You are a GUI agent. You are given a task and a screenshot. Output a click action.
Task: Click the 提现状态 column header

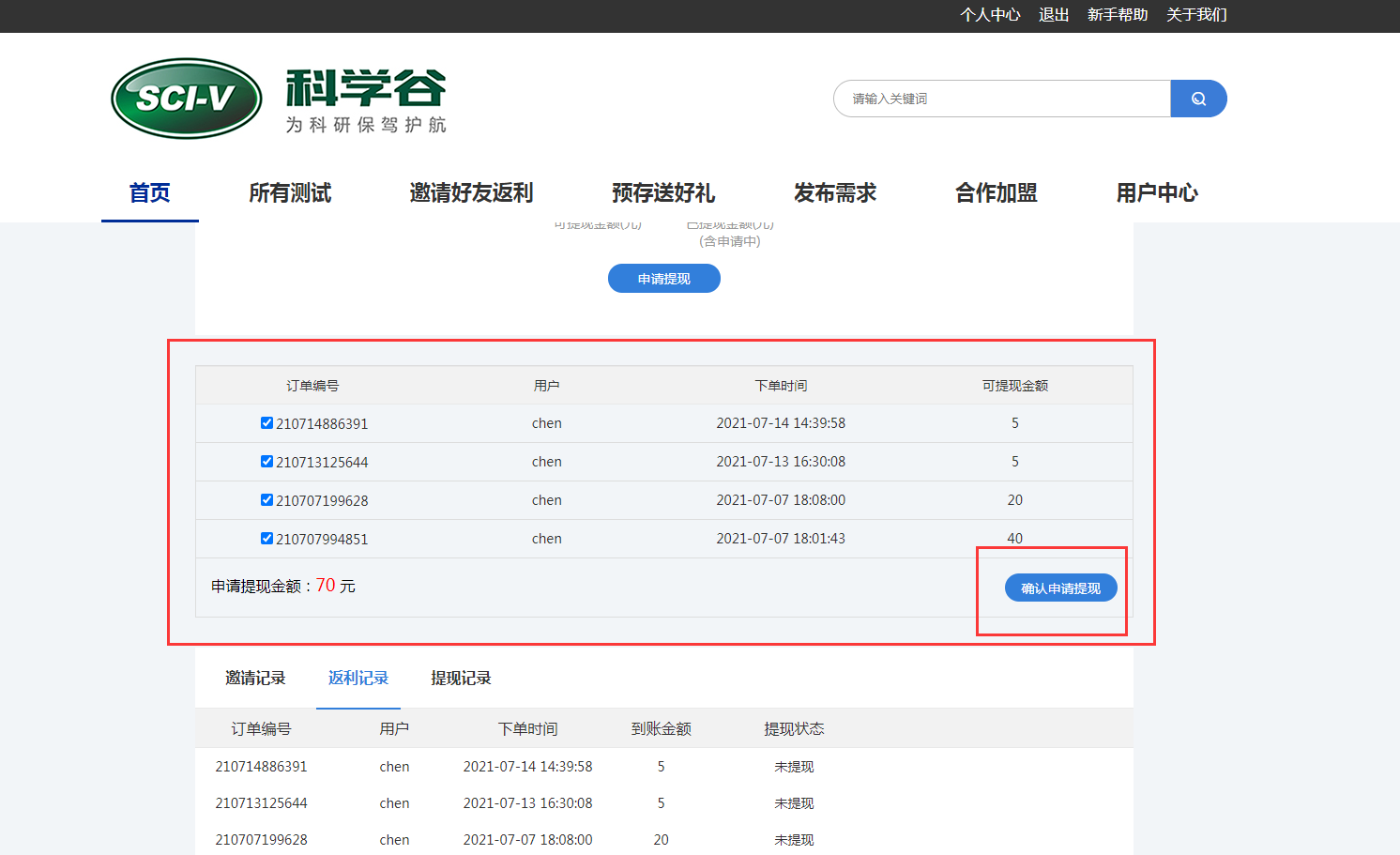tap(794, 728)
